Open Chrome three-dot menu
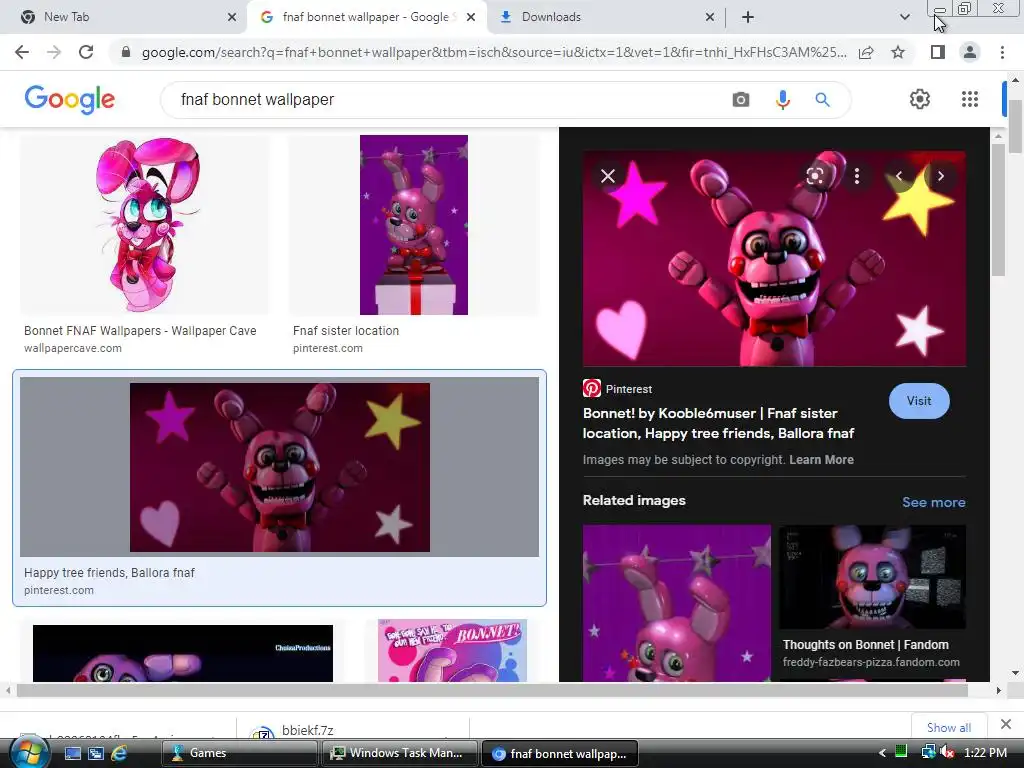Screen dimensions: 1024x768 coord(1002,52)
